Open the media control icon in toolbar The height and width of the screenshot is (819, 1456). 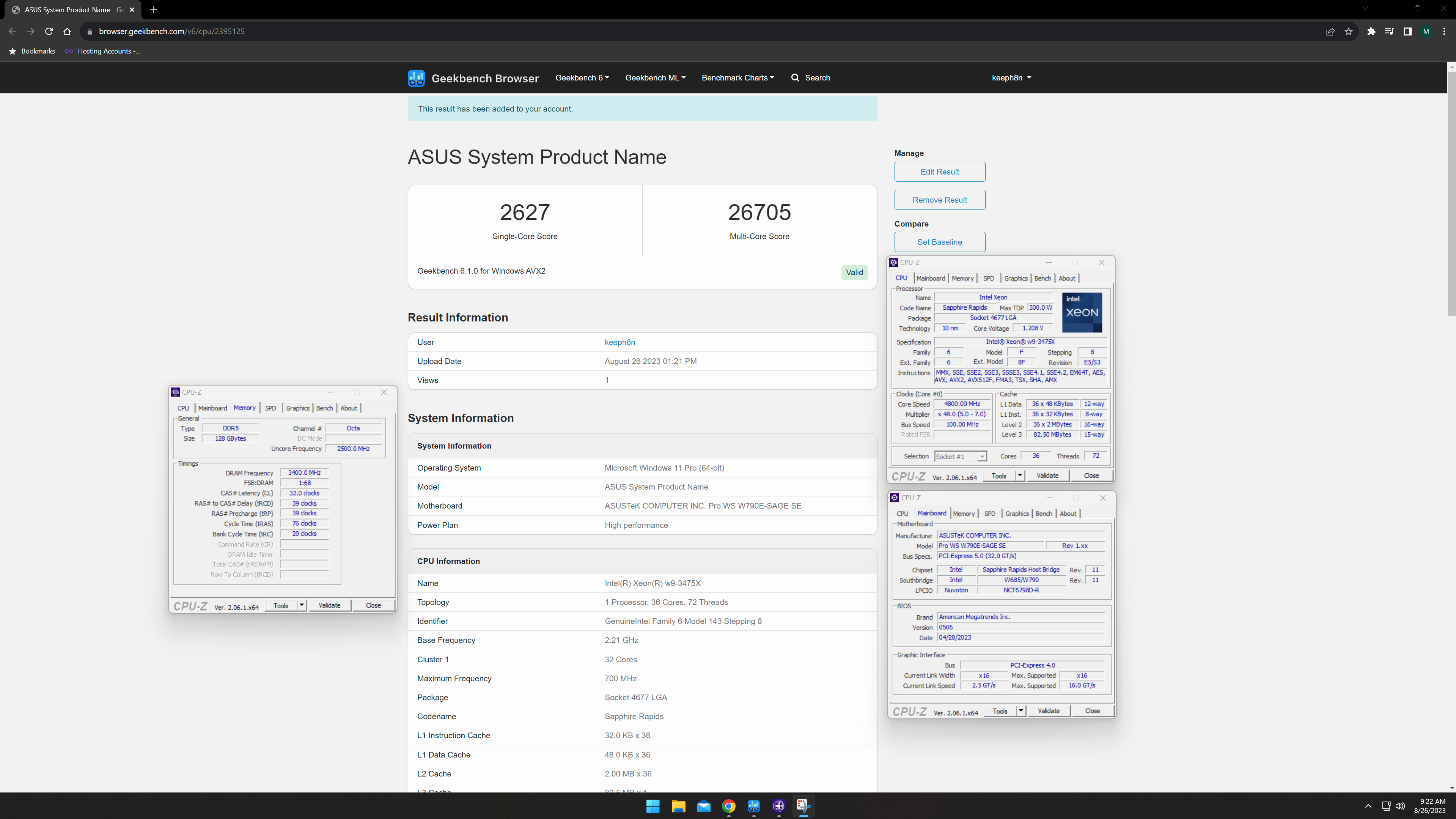coord(1389,31)
